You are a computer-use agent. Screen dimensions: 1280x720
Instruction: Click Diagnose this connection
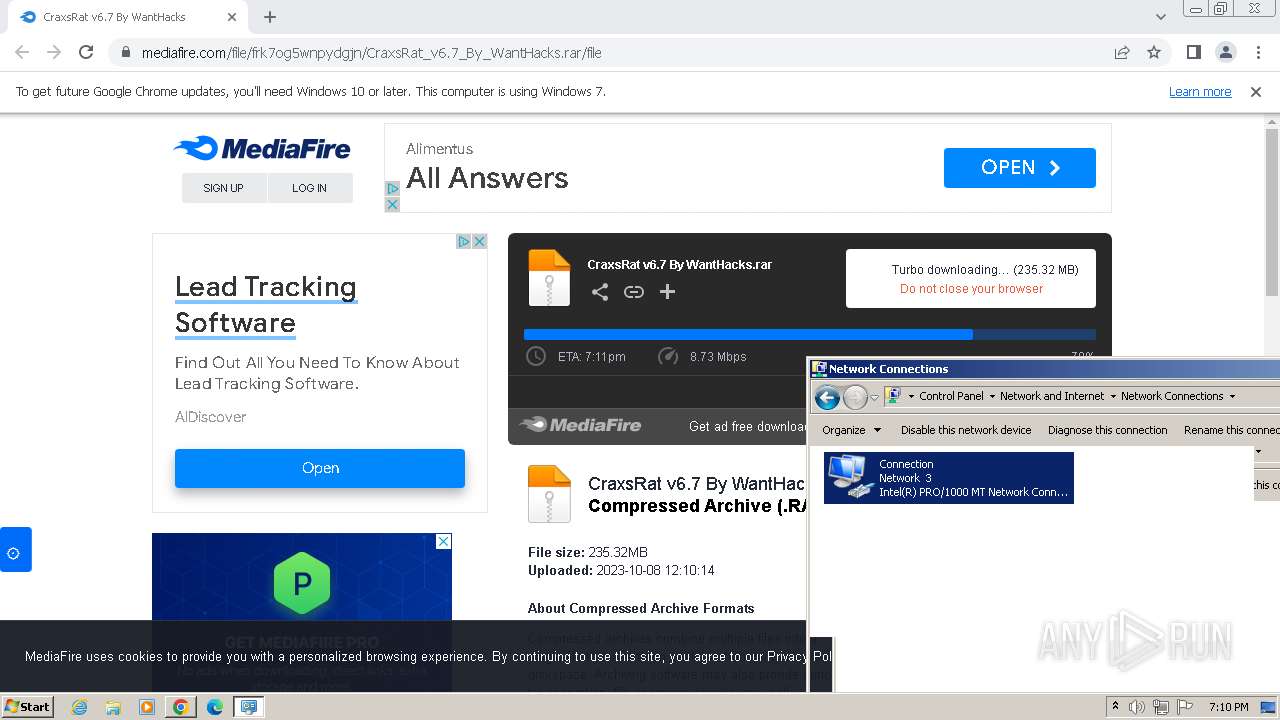click(1108, 430)
